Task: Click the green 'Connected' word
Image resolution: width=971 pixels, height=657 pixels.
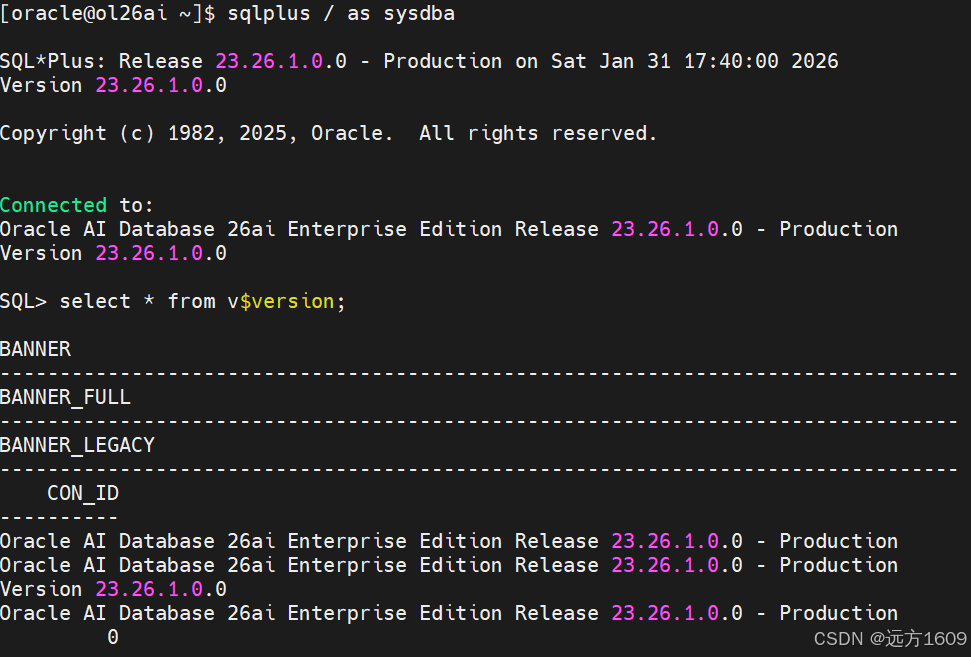Action: coord(53,205)
